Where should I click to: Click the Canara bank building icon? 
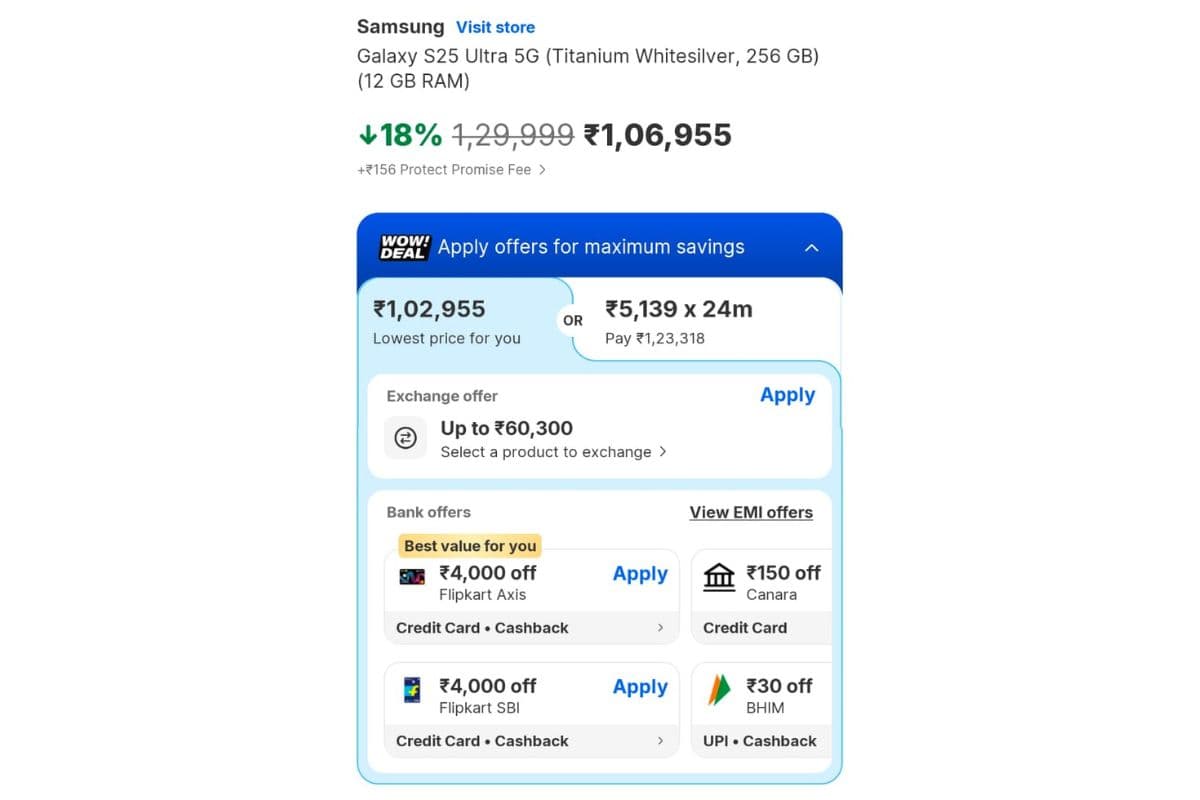click(719, 577)
